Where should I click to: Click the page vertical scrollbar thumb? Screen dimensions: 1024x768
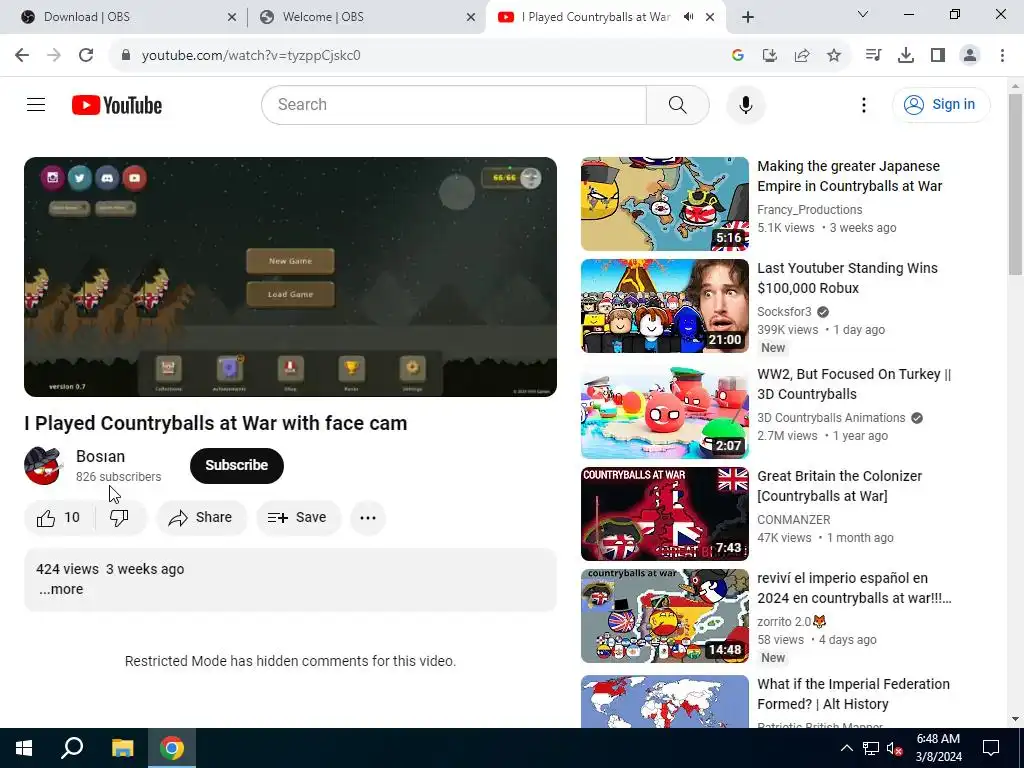tap(1015, 185)
